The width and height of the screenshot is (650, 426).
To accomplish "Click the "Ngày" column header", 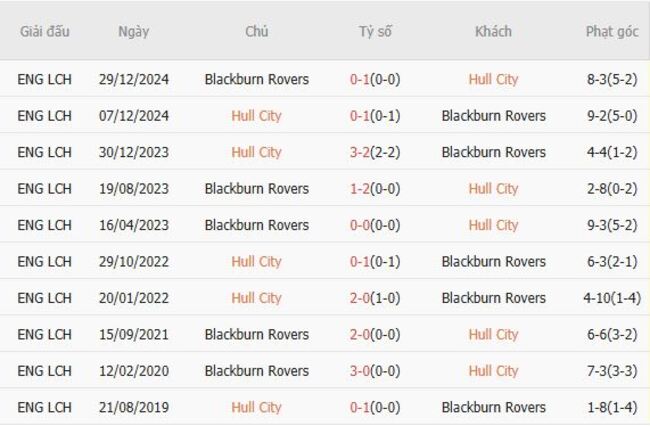I will [133, 31].
